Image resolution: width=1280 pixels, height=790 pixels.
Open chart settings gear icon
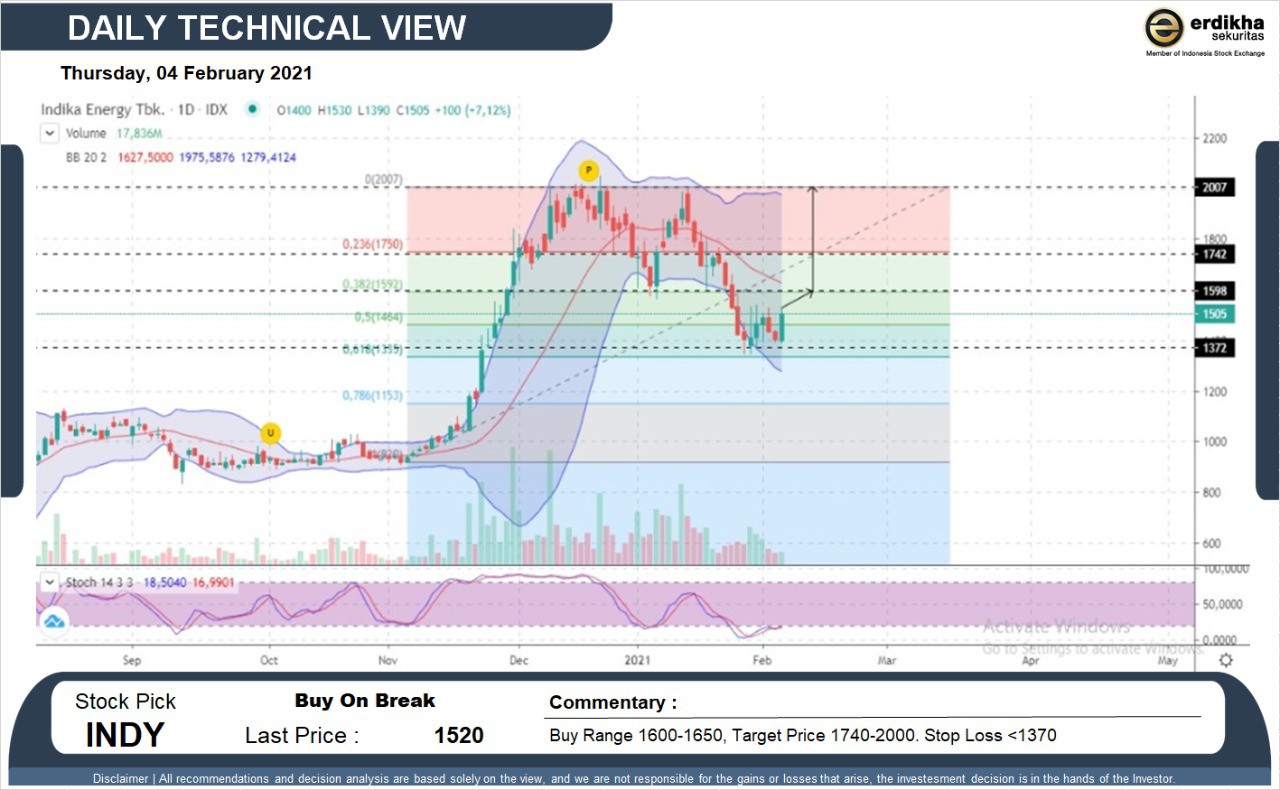pos(1225,660)
